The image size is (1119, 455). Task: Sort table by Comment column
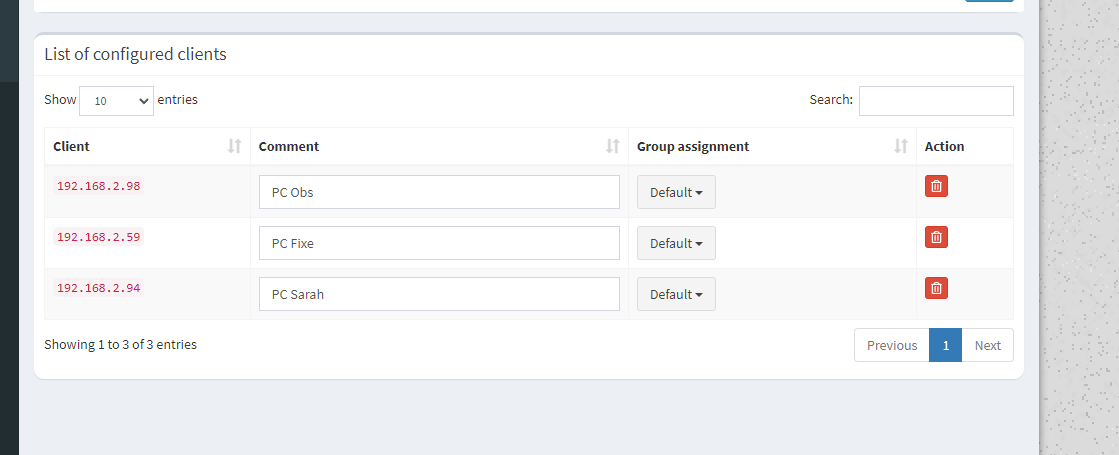(x=439, y=146)
